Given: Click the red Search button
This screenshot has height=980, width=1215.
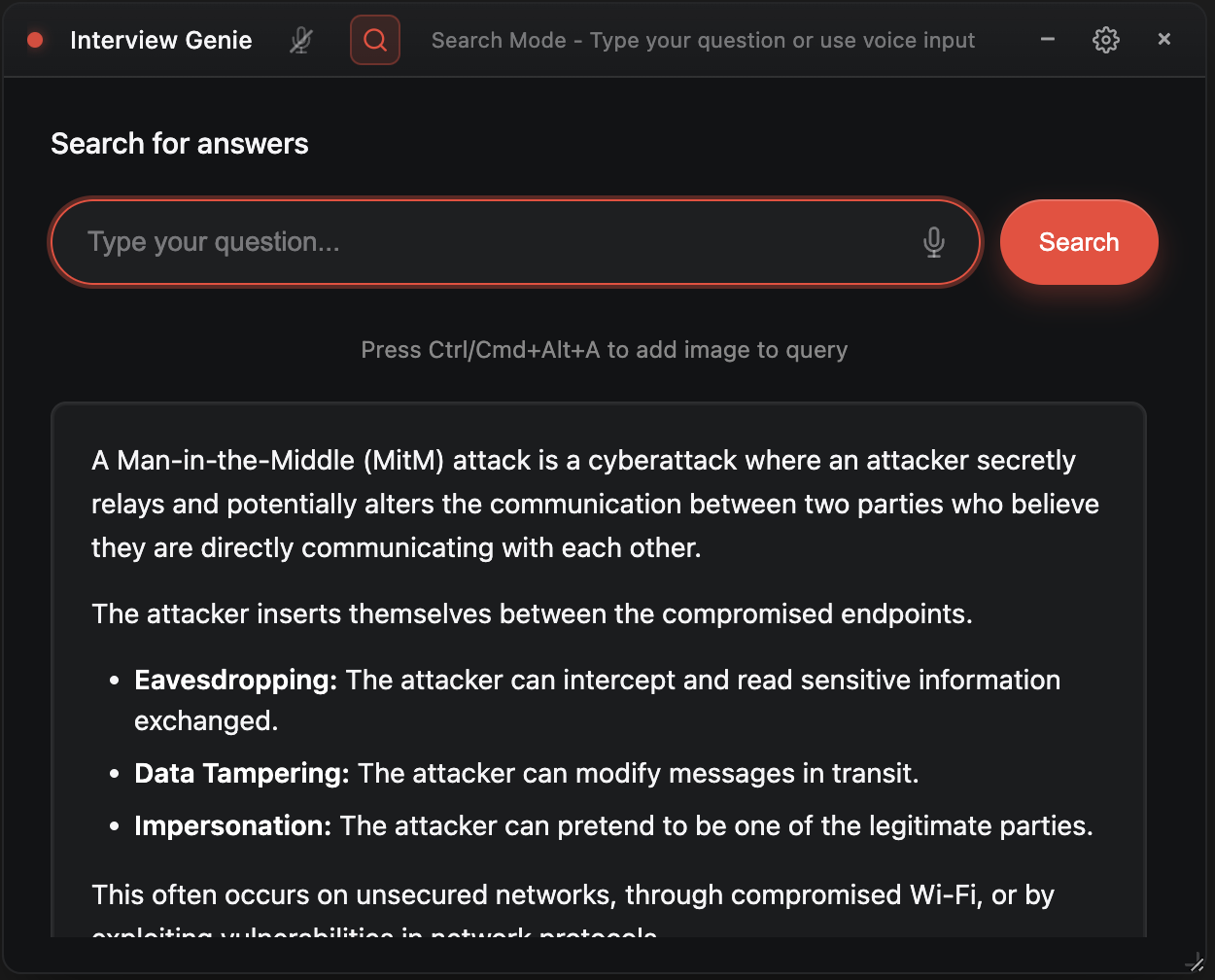Looking at the screenshot, I should click(1079, 242).
